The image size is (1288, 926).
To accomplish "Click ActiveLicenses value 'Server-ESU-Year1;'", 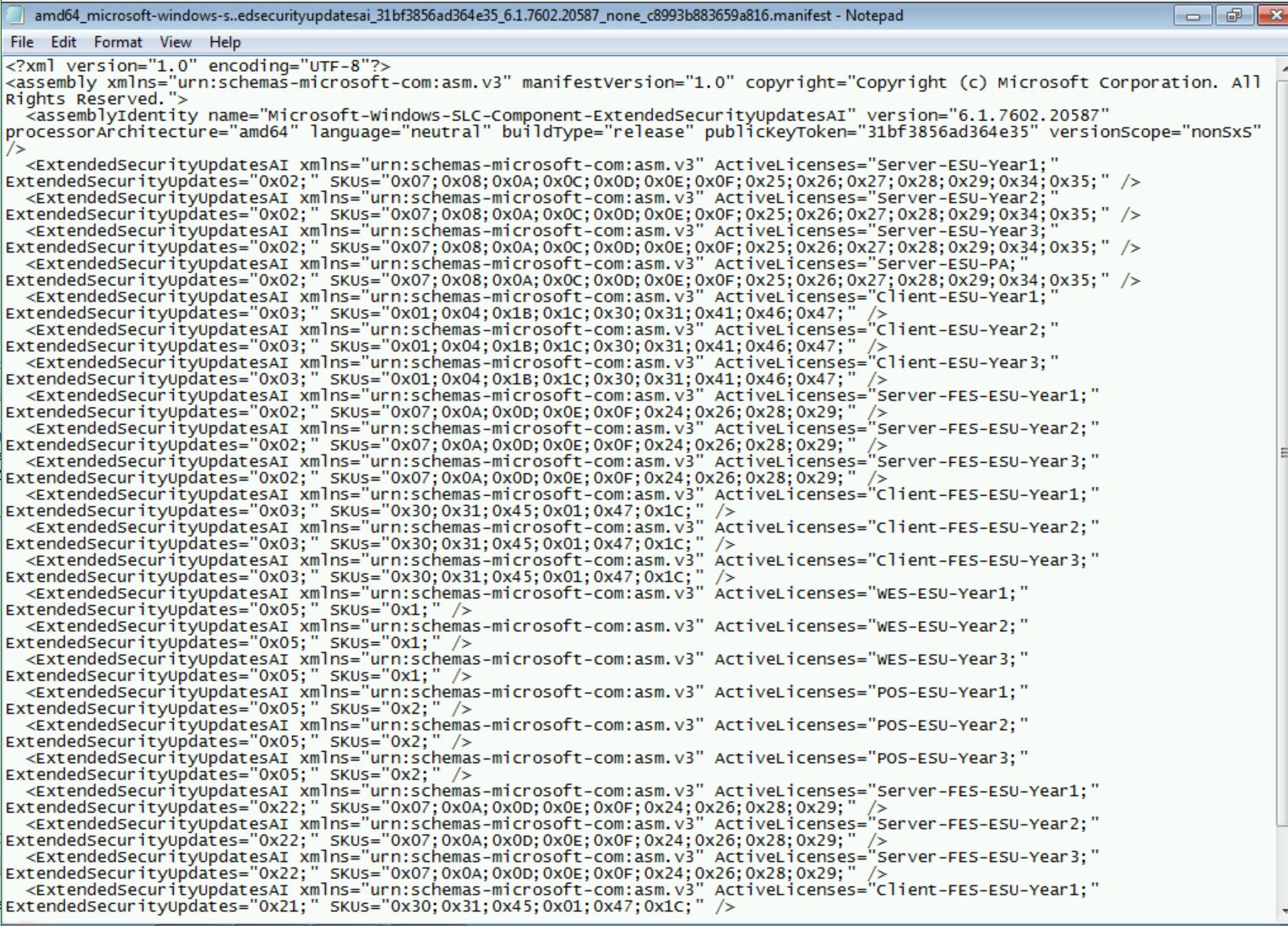I will (x=963, y=165).
